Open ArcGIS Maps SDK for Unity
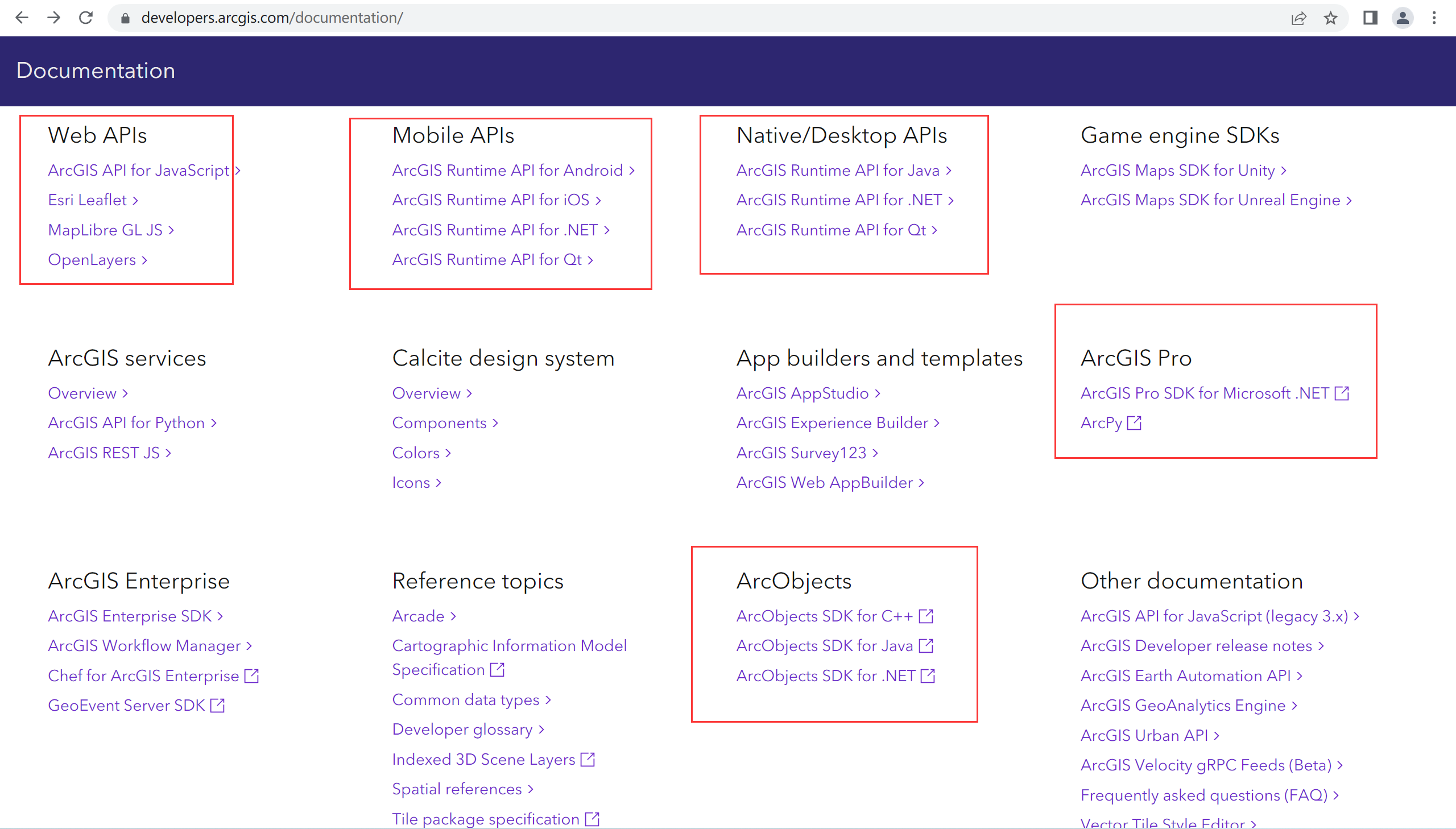Image resolution: width=1456 pixels, height=829 pixels. (x=1183, y=170)
